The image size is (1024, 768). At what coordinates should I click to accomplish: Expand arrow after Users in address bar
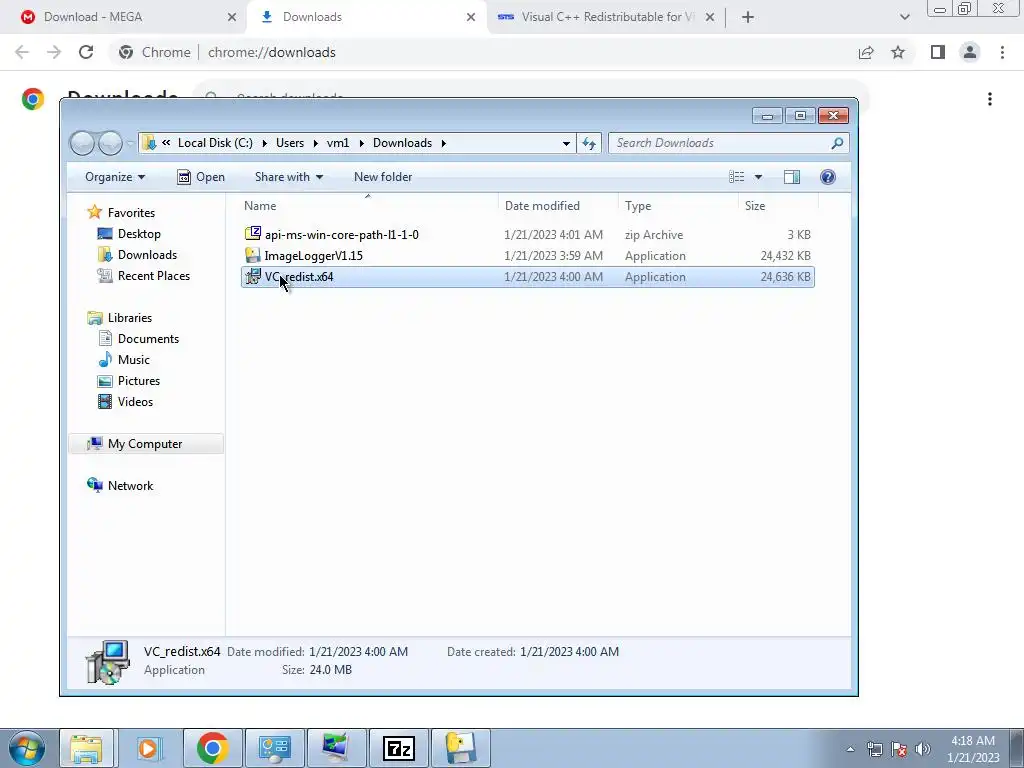tap(315, 143)
